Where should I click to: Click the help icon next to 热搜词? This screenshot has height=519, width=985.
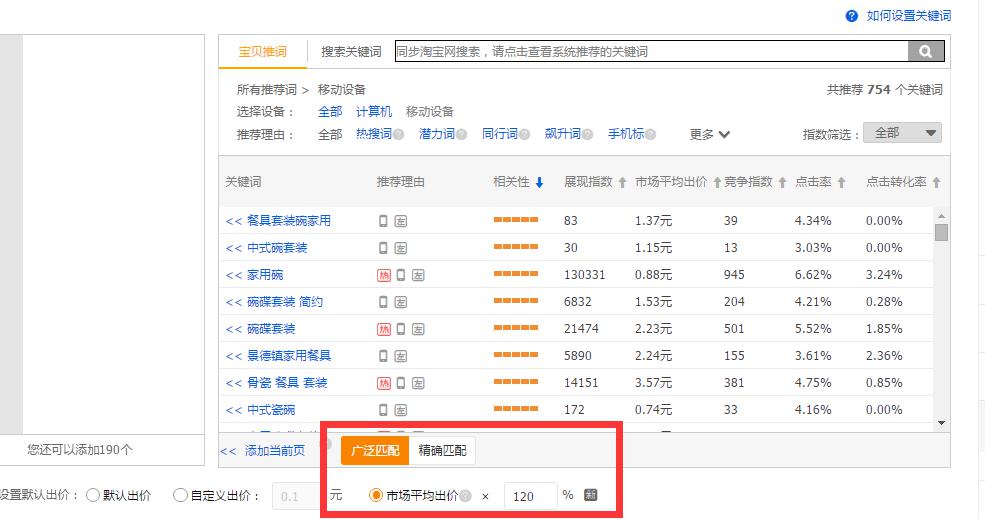(399, 135)
